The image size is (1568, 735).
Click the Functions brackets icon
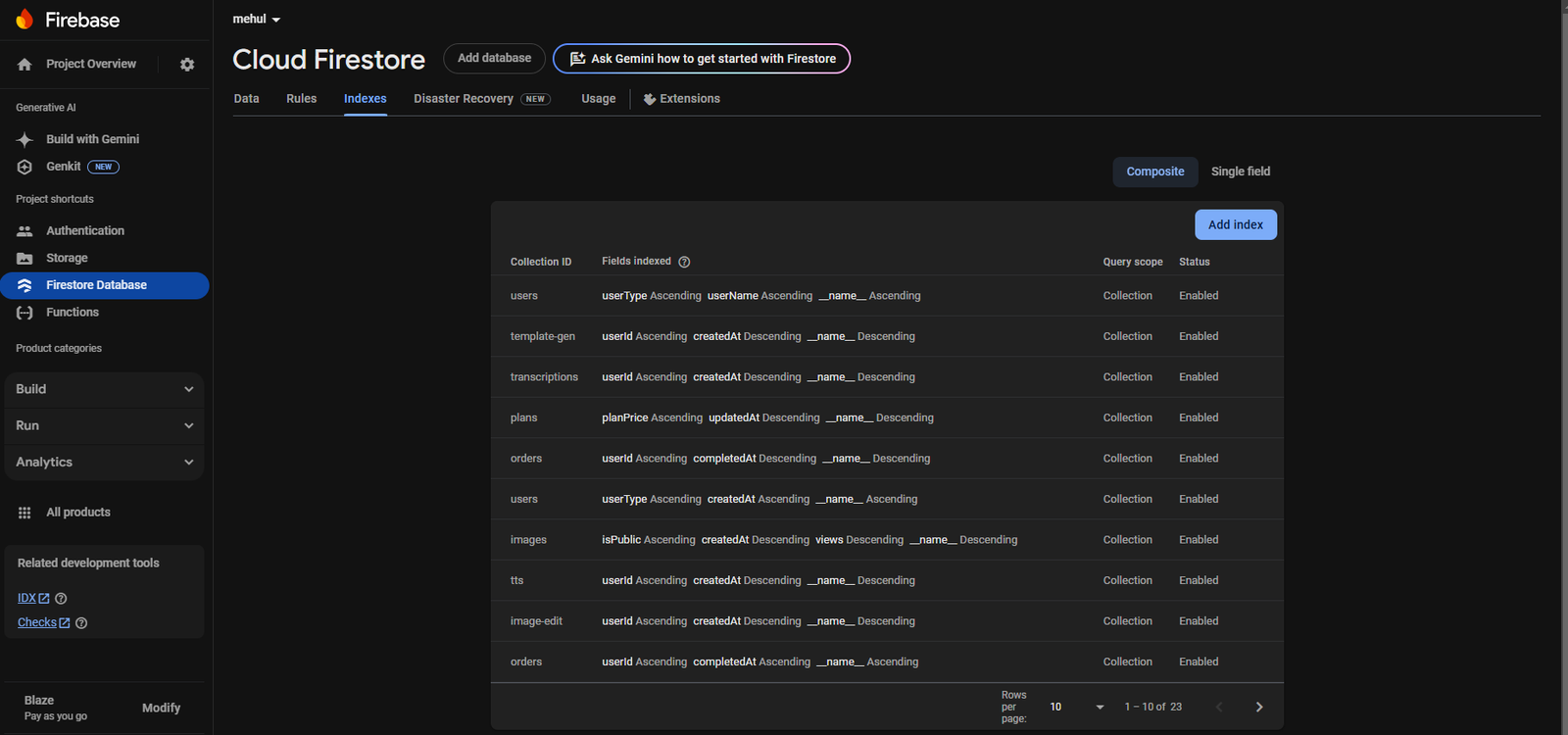click(24, 313)
